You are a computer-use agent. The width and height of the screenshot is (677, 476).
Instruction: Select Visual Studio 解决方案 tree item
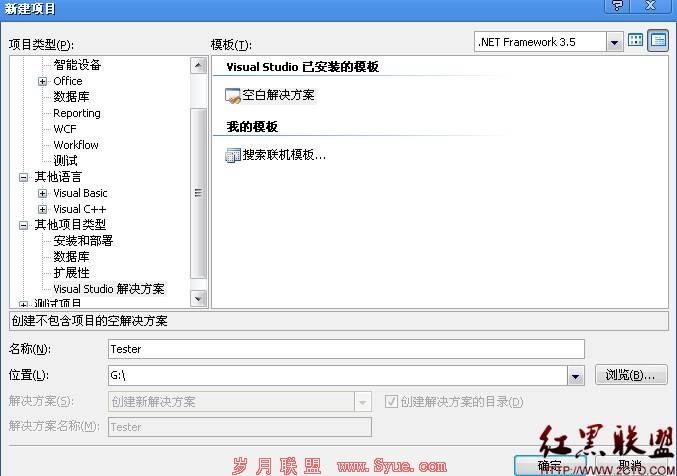[x=109, y=289]
